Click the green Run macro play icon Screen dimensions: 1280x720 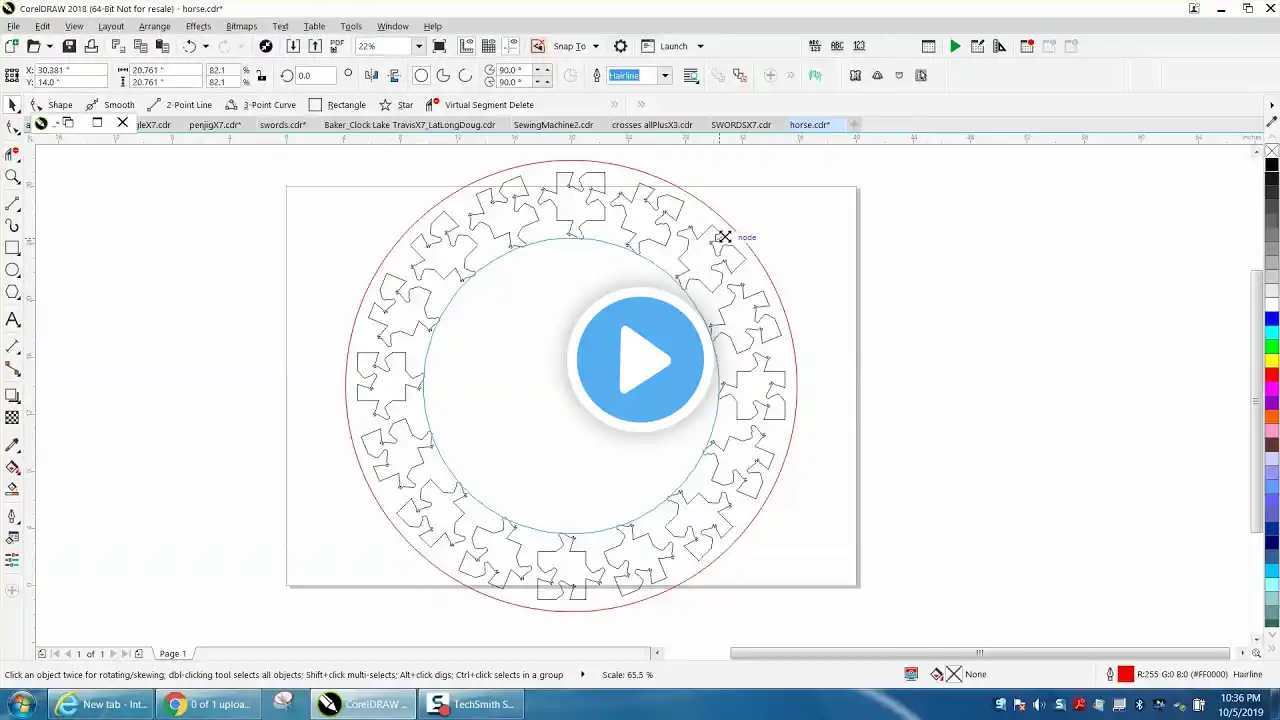[x=956, y=46]
